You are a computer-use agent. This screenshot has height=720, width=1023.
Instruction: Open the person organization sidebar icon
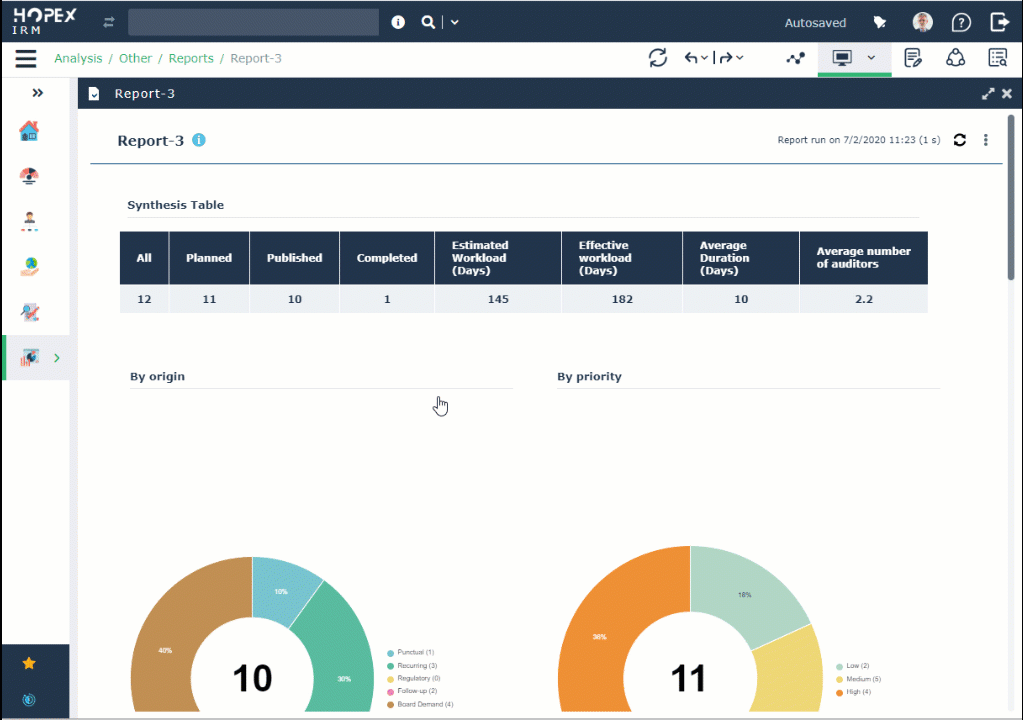(29, 221)
